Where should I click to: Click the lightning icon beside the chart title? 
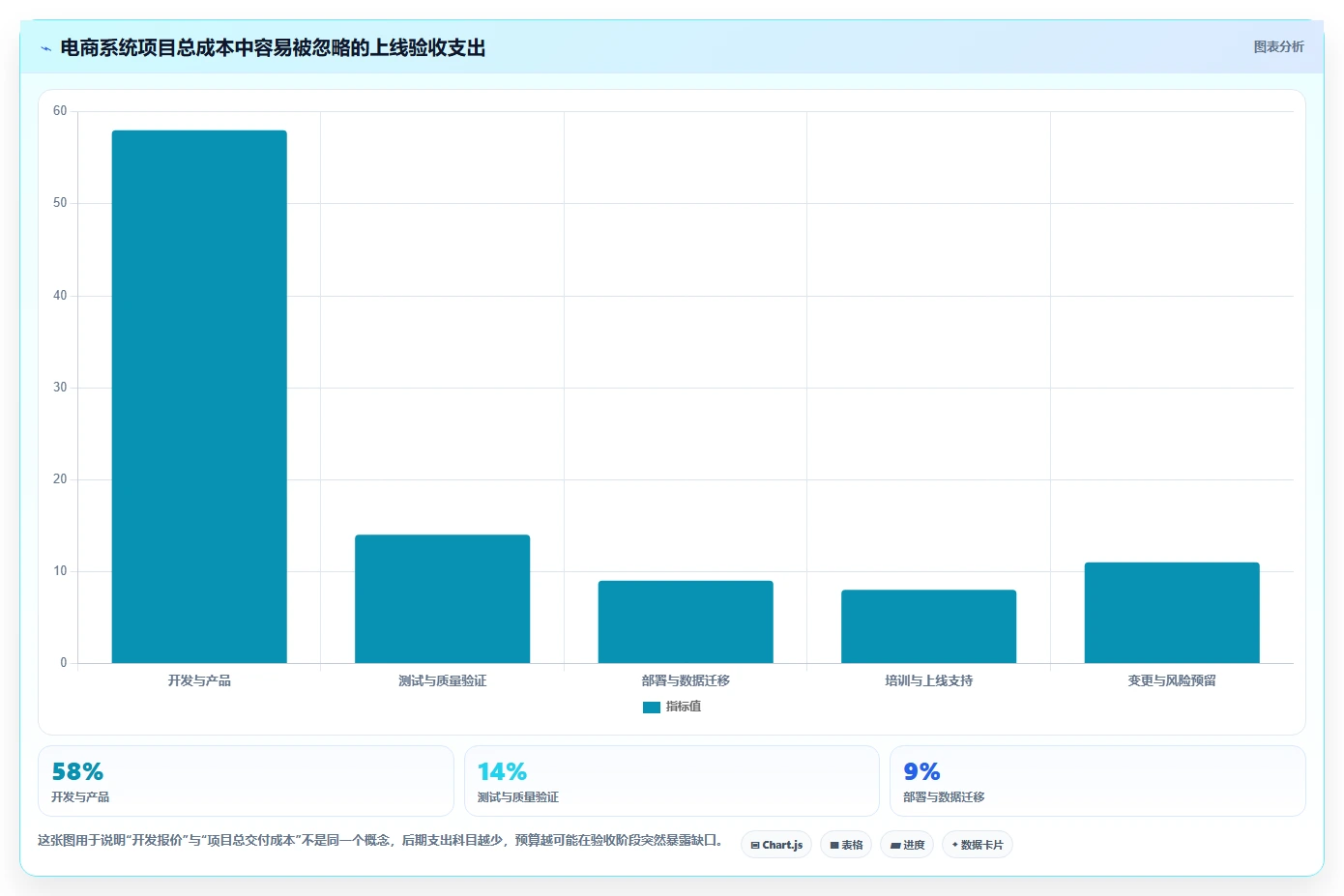[45, 48]
